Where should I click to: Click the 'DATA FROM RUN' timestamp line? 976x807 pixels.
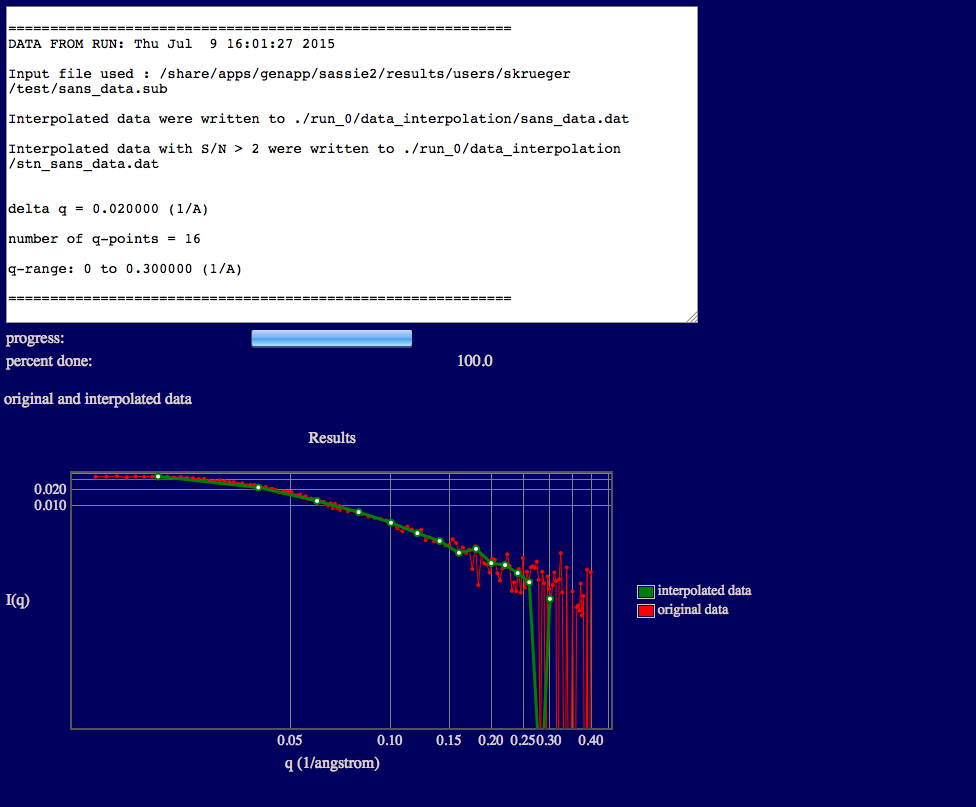coord(171,44)
